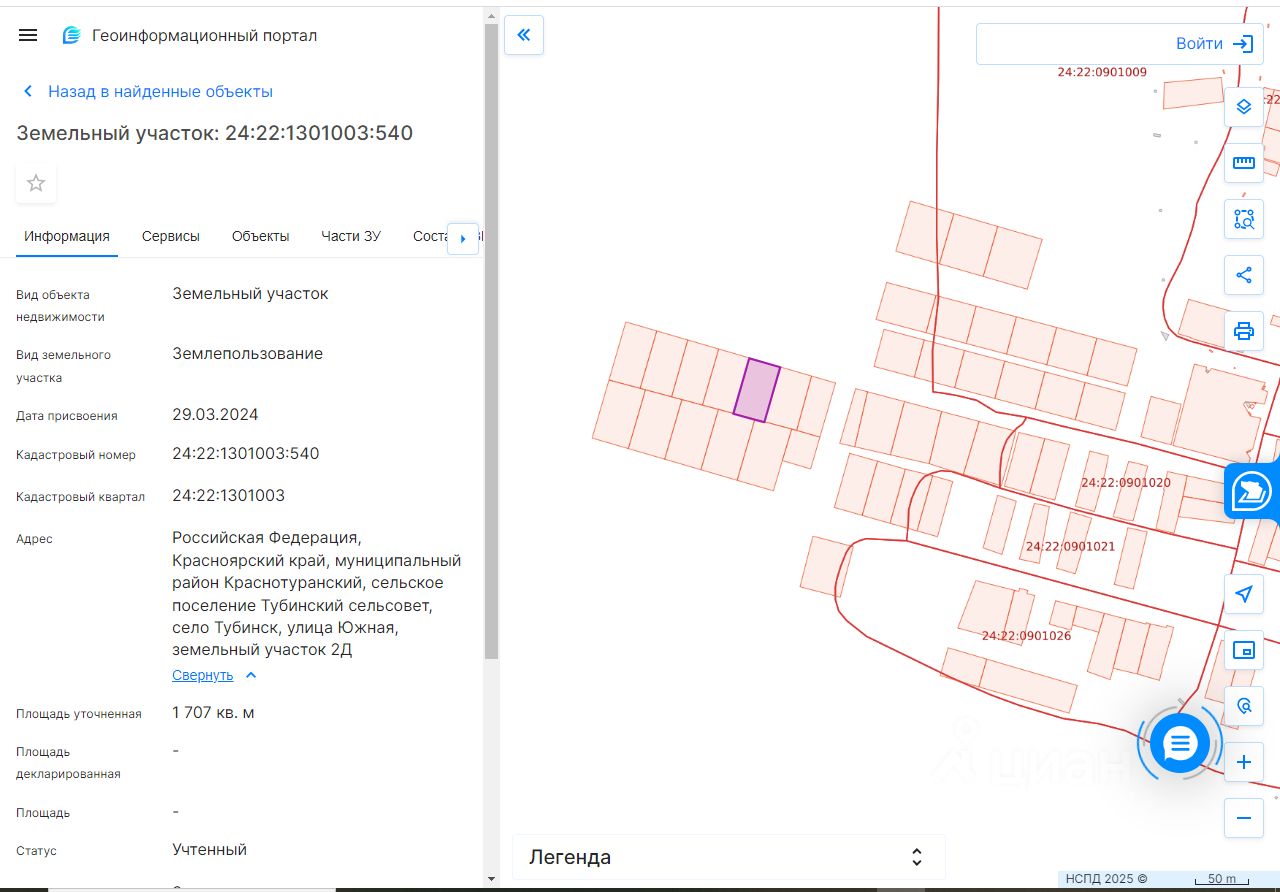Open the map layers panel
This screenshot has height=892, width=1280.
click(x=1244, y=106)
